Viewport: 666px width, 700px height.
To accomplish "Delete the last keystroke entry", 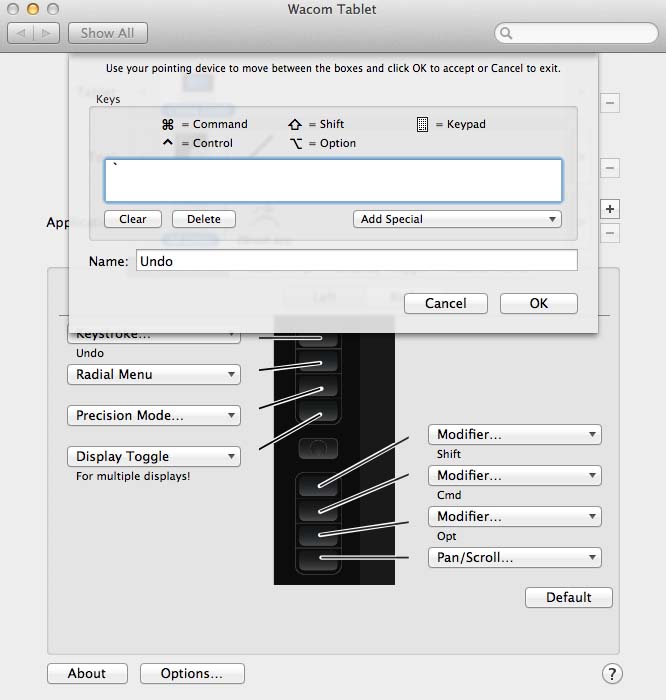I will (204, 219).
